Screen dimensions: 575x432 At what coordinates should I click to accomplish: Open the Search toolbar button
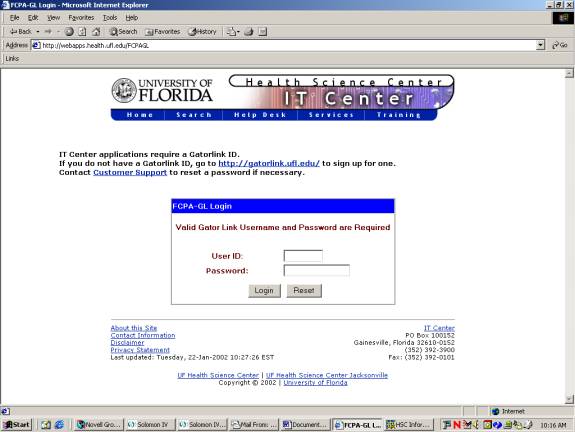tap(123, 32)
